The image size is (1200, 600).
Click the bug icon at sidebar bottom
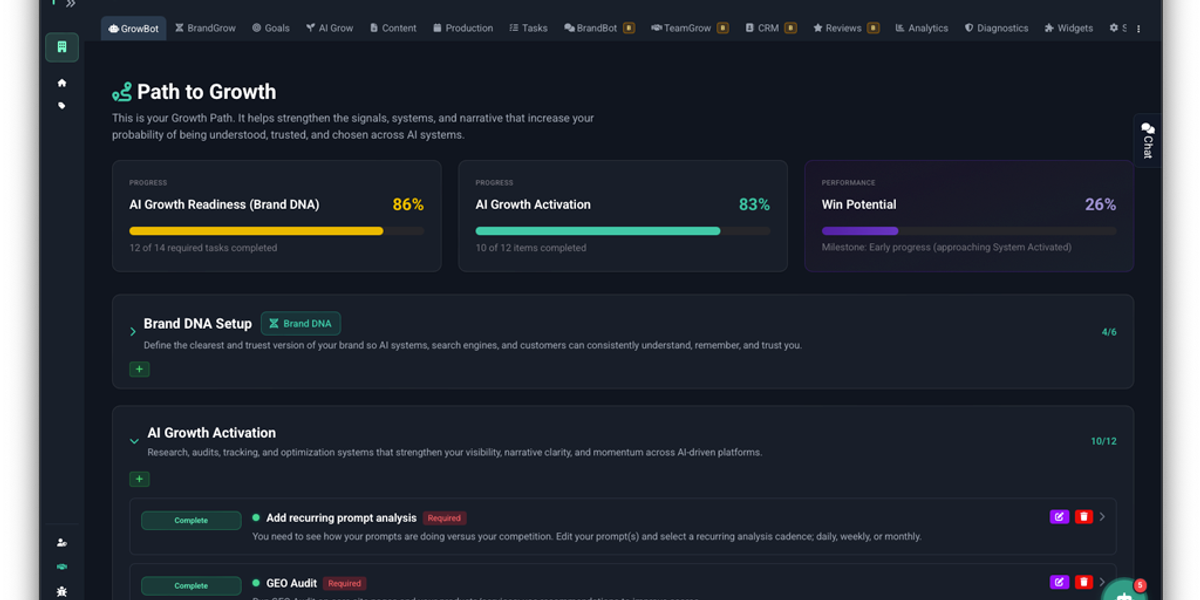(x=62, y=591)
